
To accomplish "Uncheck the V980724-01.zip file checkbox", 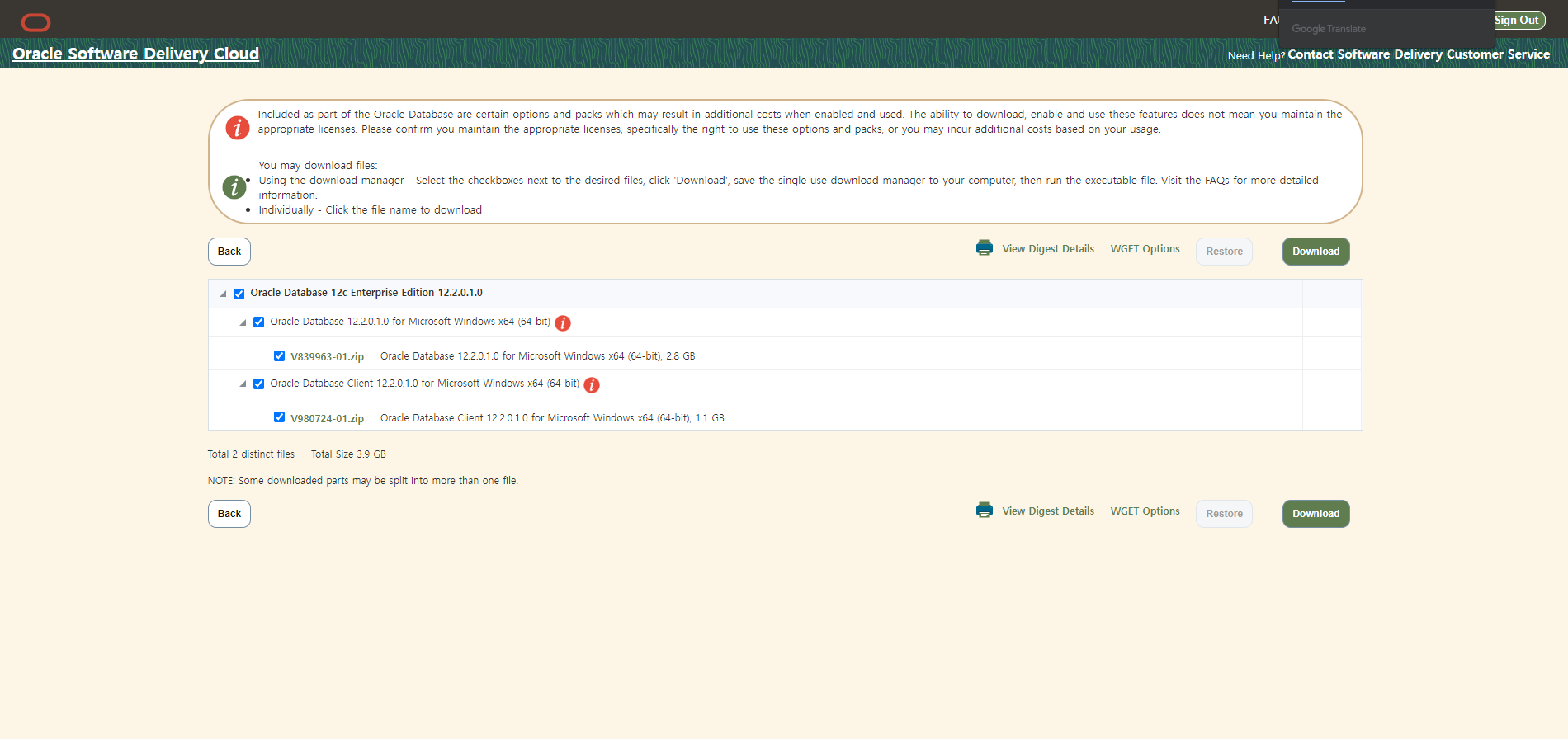I will pyautogui.click(x=280, y=417).
